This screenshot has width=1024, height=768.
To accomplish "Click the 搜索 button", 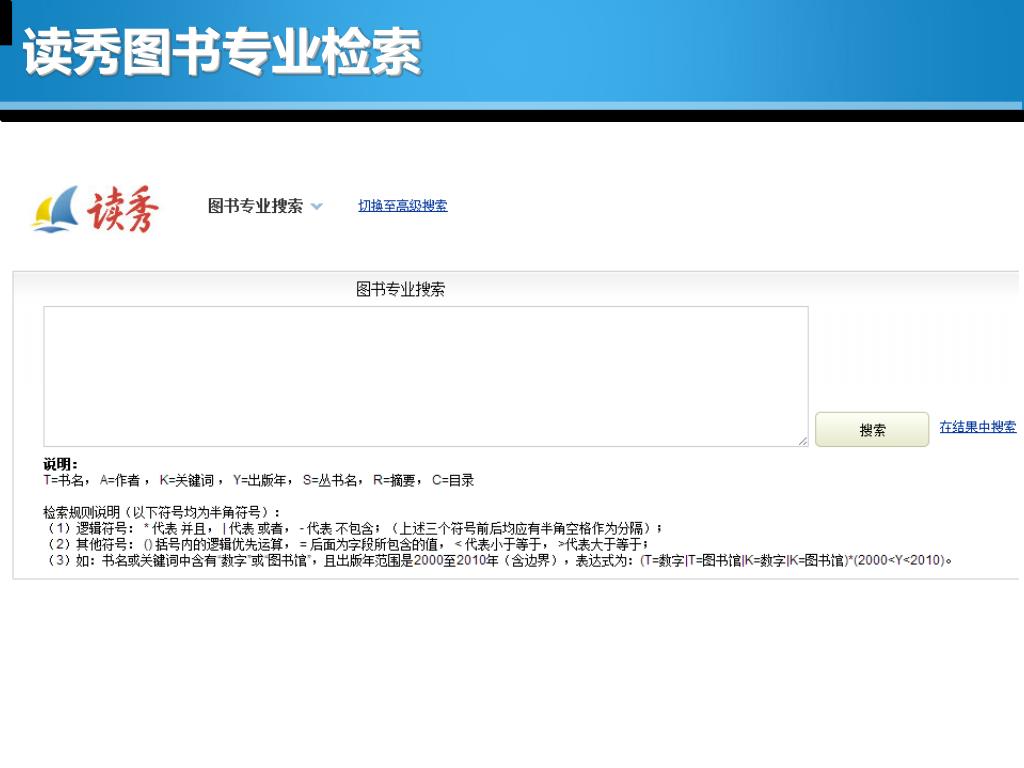I will pos(872,429).
